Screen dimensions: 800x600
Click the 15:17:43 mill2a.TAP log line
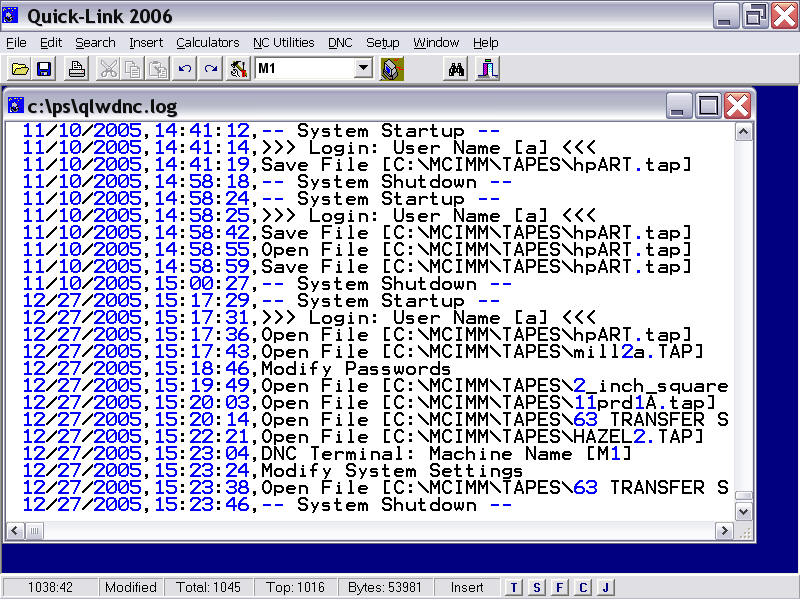tap(363, 352)
